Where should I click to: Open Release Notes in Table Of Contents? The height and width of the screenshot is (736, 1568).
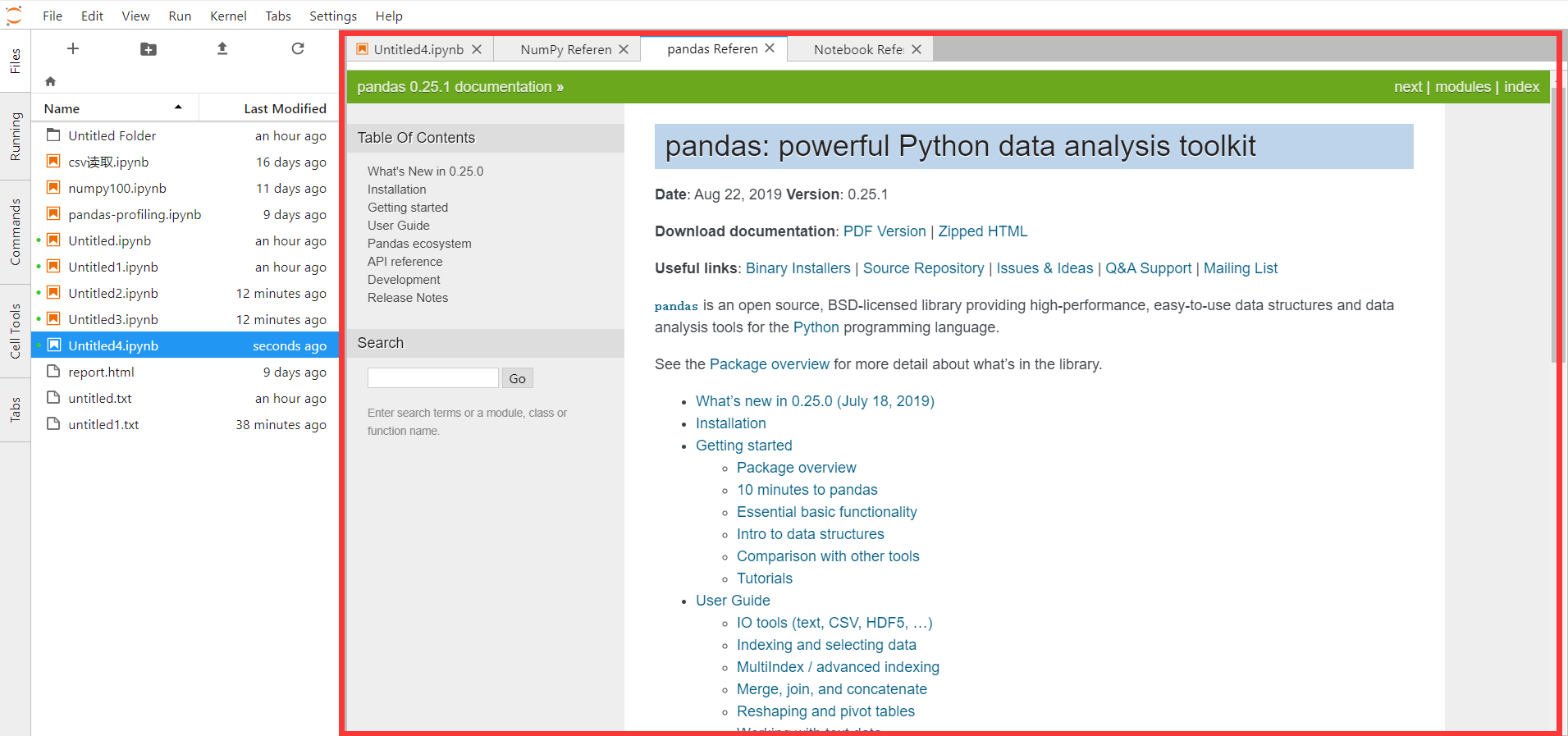(408, 298)
